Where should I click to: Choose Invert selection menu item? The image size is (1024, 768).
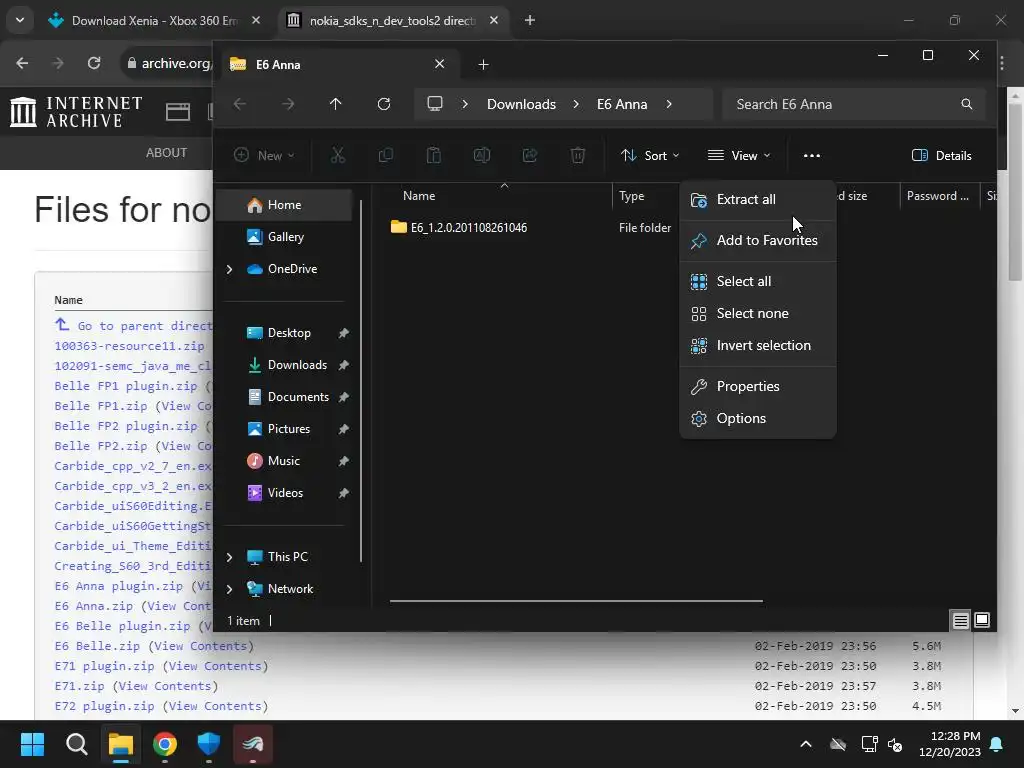758,345
